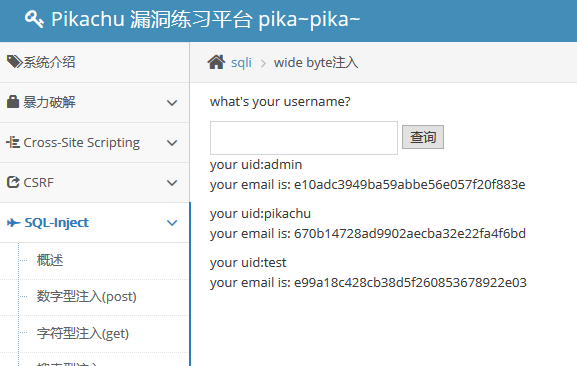Click the SQL-Inject menu label
The image size is (577, 366).
56,223
